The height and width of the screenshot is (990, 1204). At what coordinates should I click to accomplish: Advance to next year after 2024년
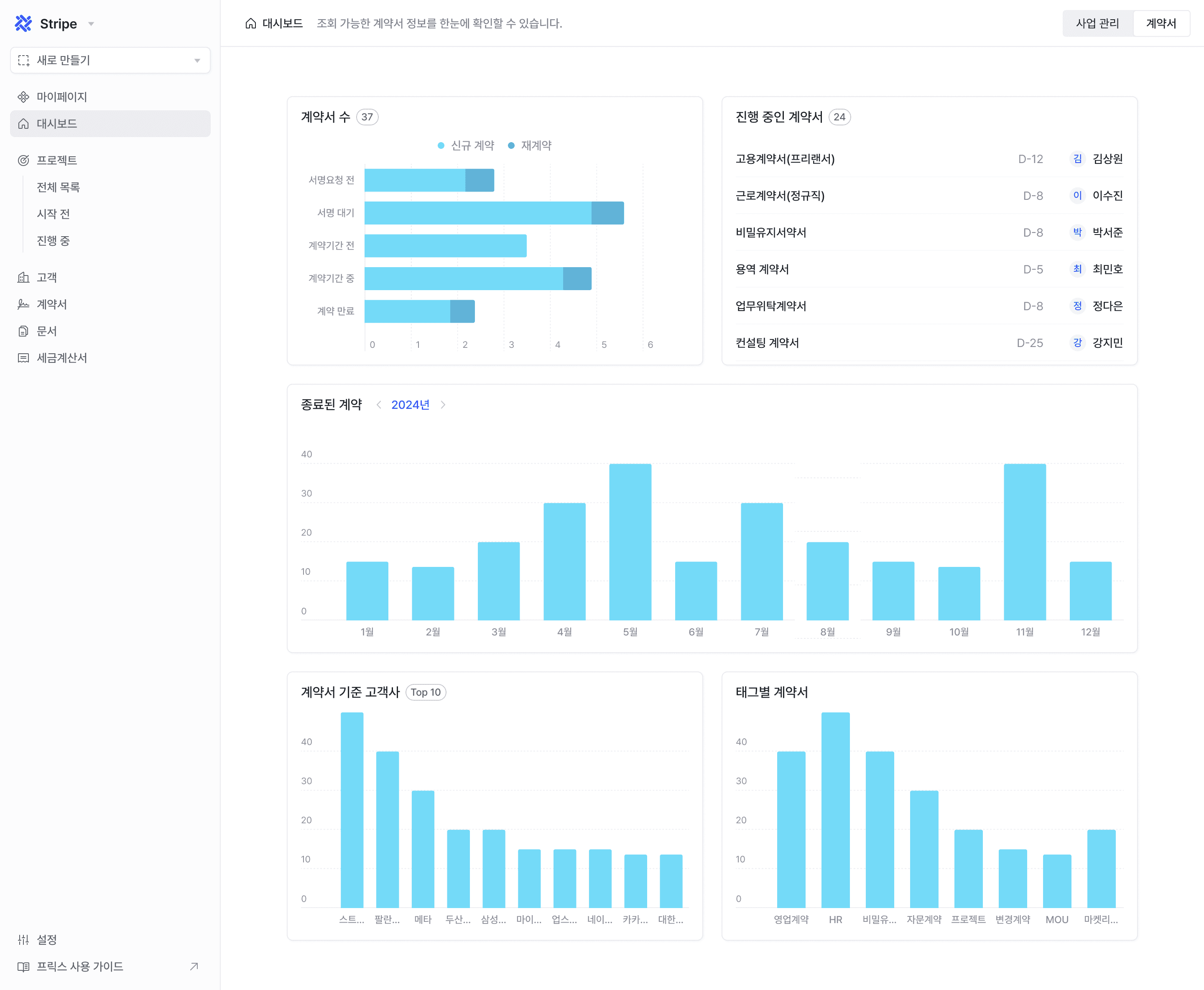443,405
